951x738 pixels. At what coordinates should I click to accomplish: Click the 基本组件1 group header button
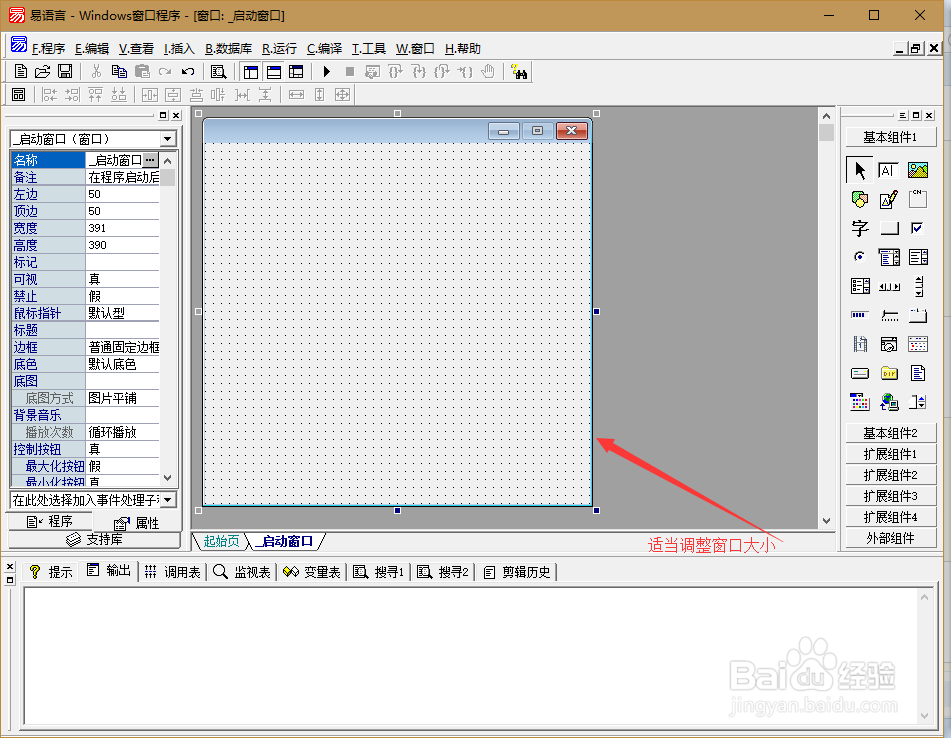coord(890,137)
